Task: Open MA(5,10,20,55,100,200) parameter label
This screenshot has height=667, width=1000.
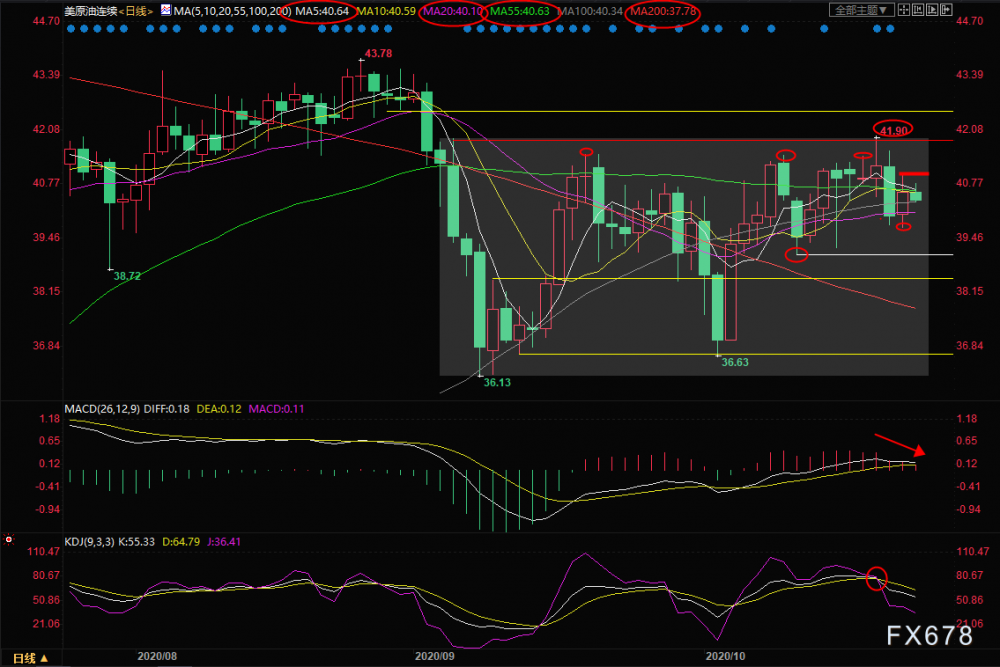Action: (232, 11)
